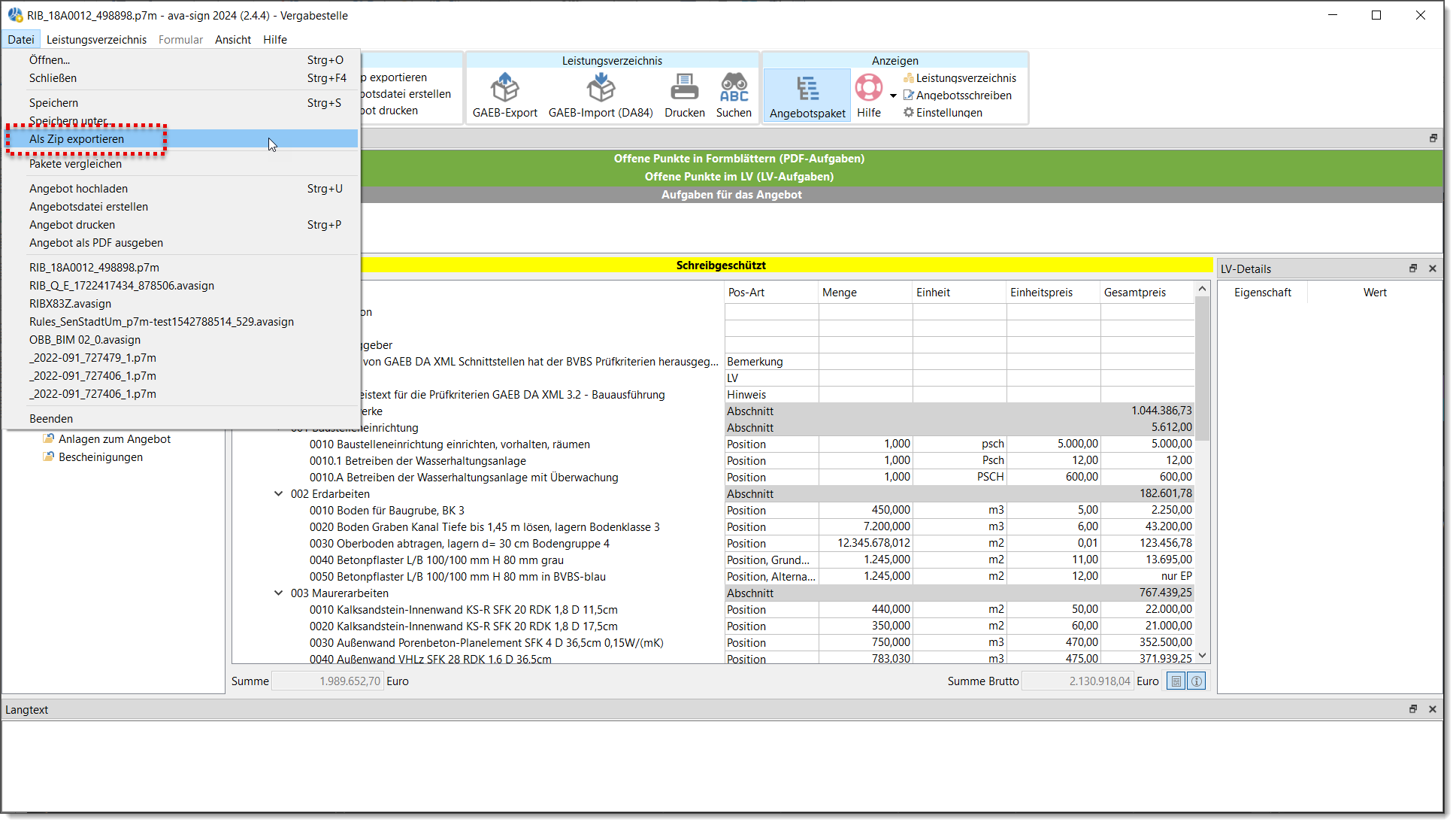This screenshot has width=1456, height=825.
Task: Undock the LV-Details panel
Action: coord(1413,268)
